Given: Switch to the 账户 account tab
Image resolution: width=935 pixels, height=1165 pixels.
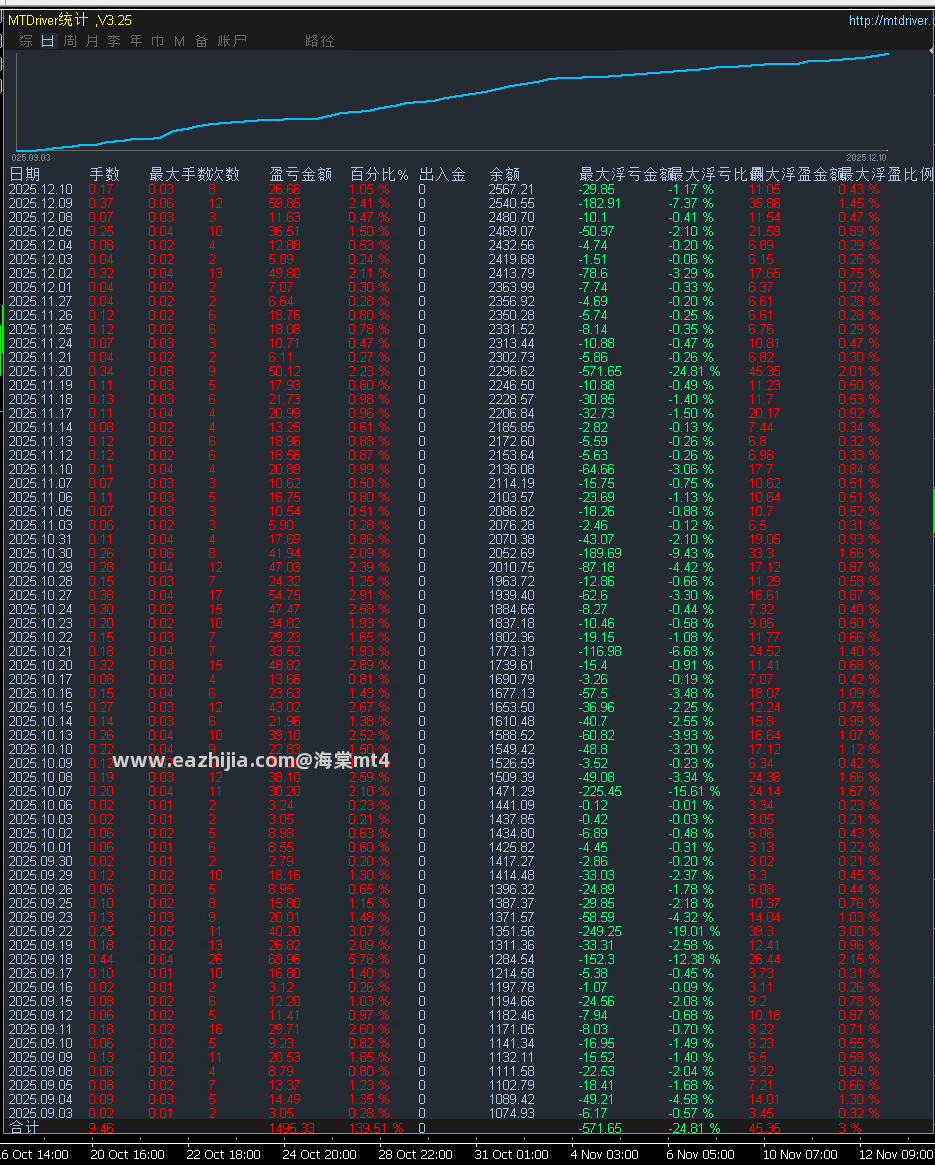Looking at the screenshot, I should tap(232, 41).
